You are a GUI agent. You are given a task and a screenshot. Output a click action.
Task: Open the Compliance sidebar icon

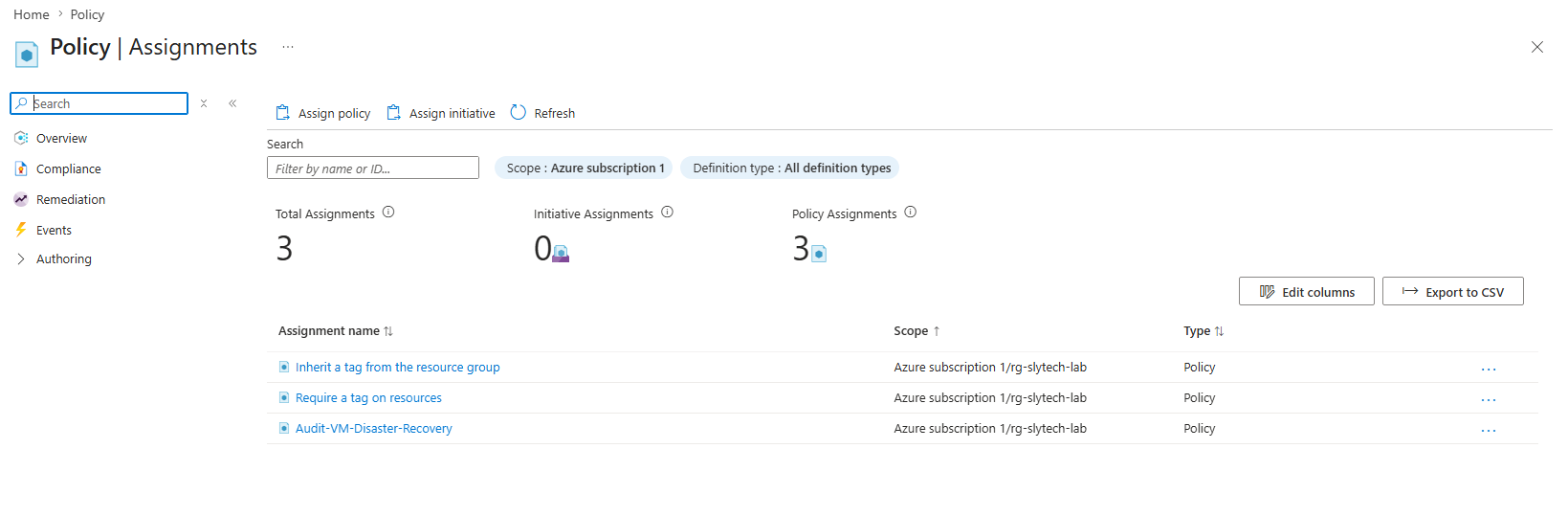coord(21,168)
